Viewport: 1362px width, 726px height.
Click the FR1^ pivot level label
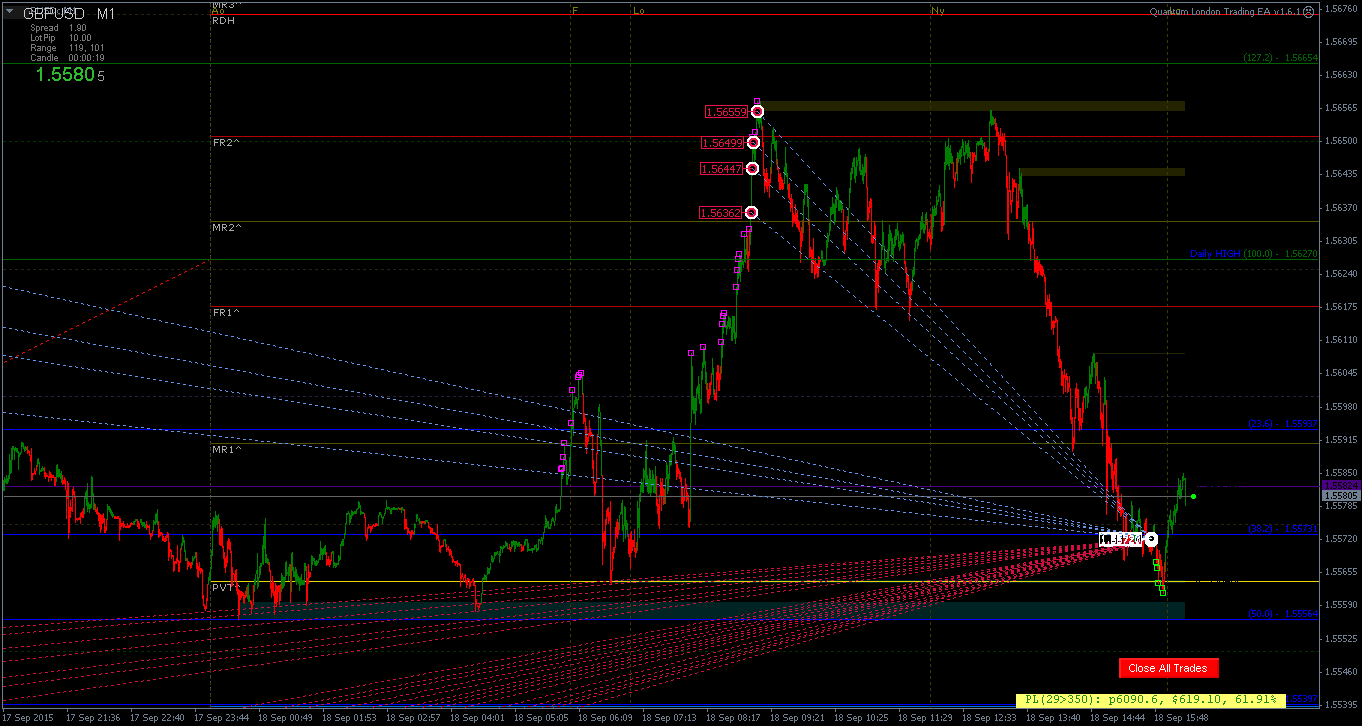tap(227, 313)
